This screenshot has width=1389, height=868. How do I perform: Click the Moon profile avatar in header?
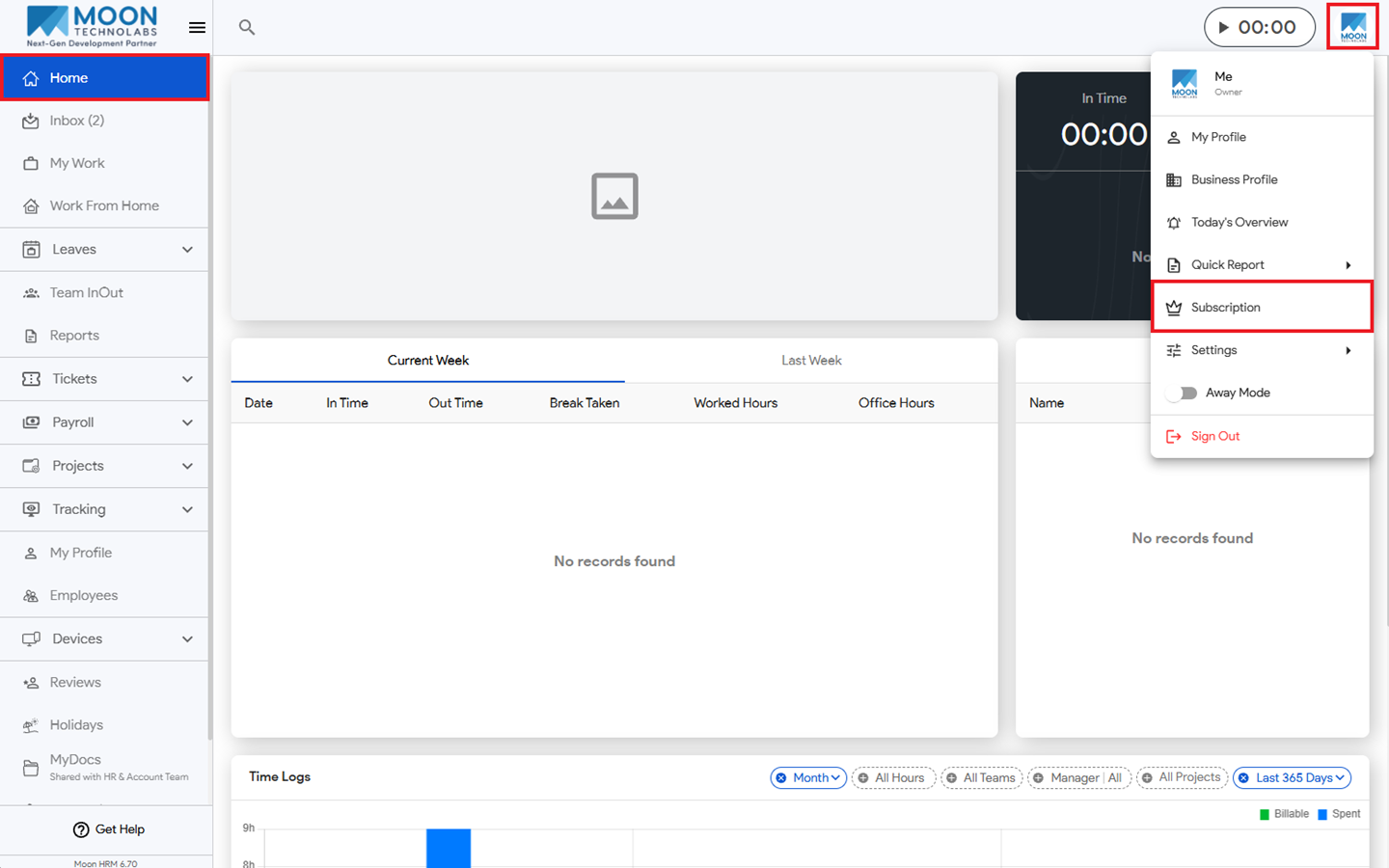1353,27
